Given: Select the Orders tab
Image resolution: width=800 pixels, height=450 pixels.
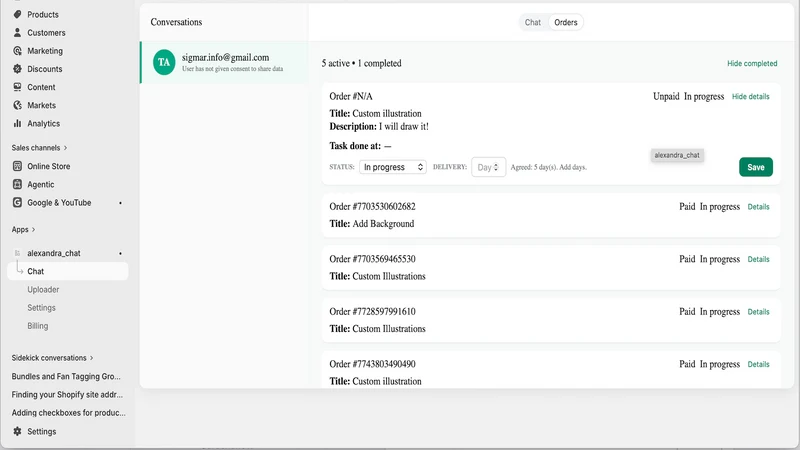Looking at the screenshot, I should coord(566,22).
